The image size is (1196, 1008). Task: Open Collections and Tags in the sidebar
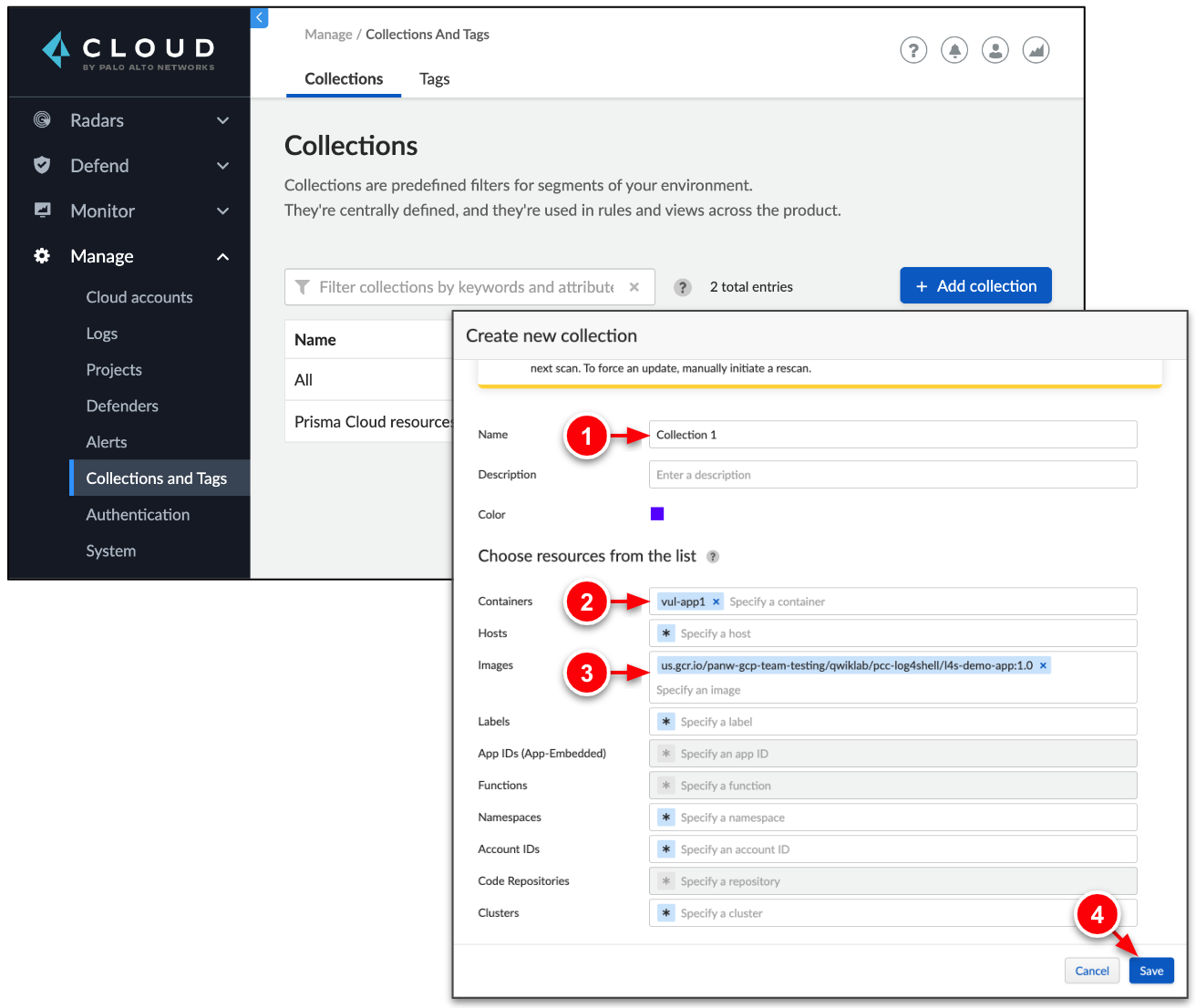(x=156, y=478)
